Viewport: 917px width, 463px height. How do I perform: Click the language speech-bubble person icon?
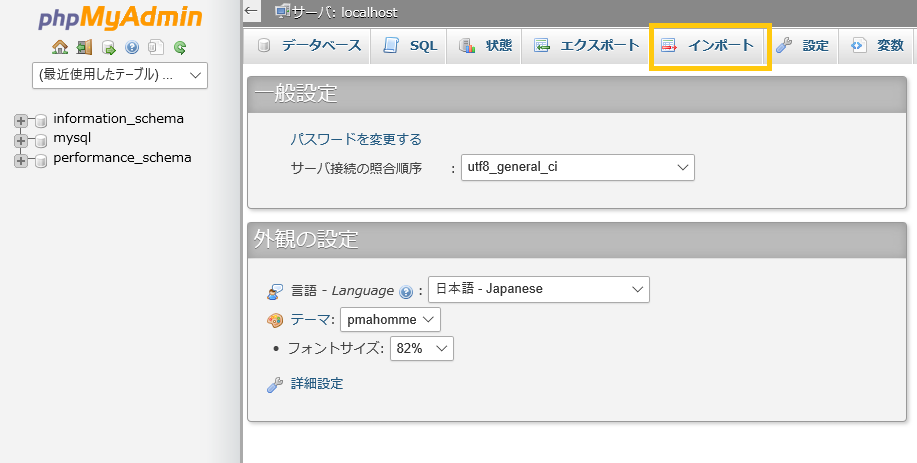click(275, 291)
